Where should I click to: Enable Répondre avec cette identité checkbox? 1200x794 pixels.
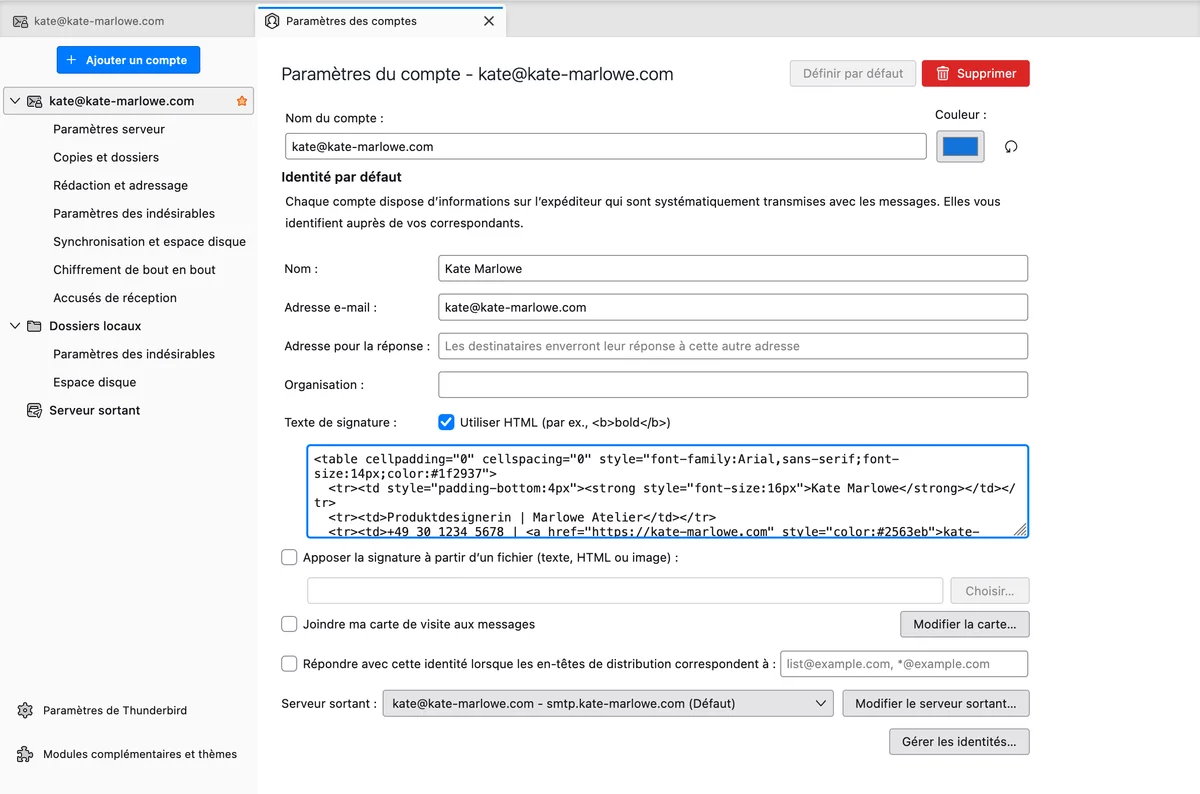coord(289,663)
